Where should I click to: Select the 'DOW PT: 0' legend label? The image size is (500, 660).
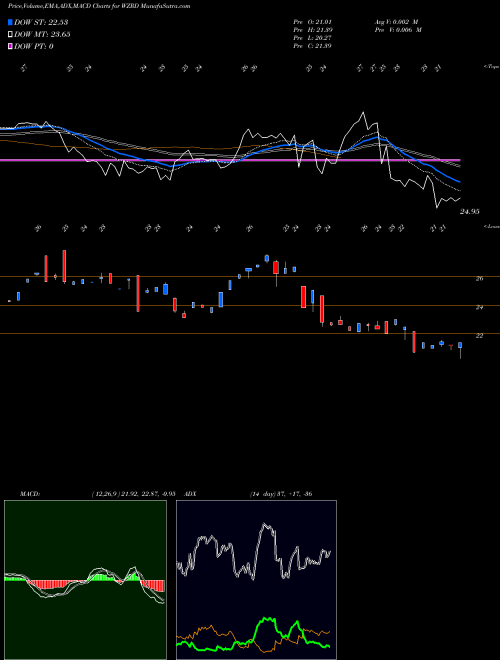[x=34, y=46]
